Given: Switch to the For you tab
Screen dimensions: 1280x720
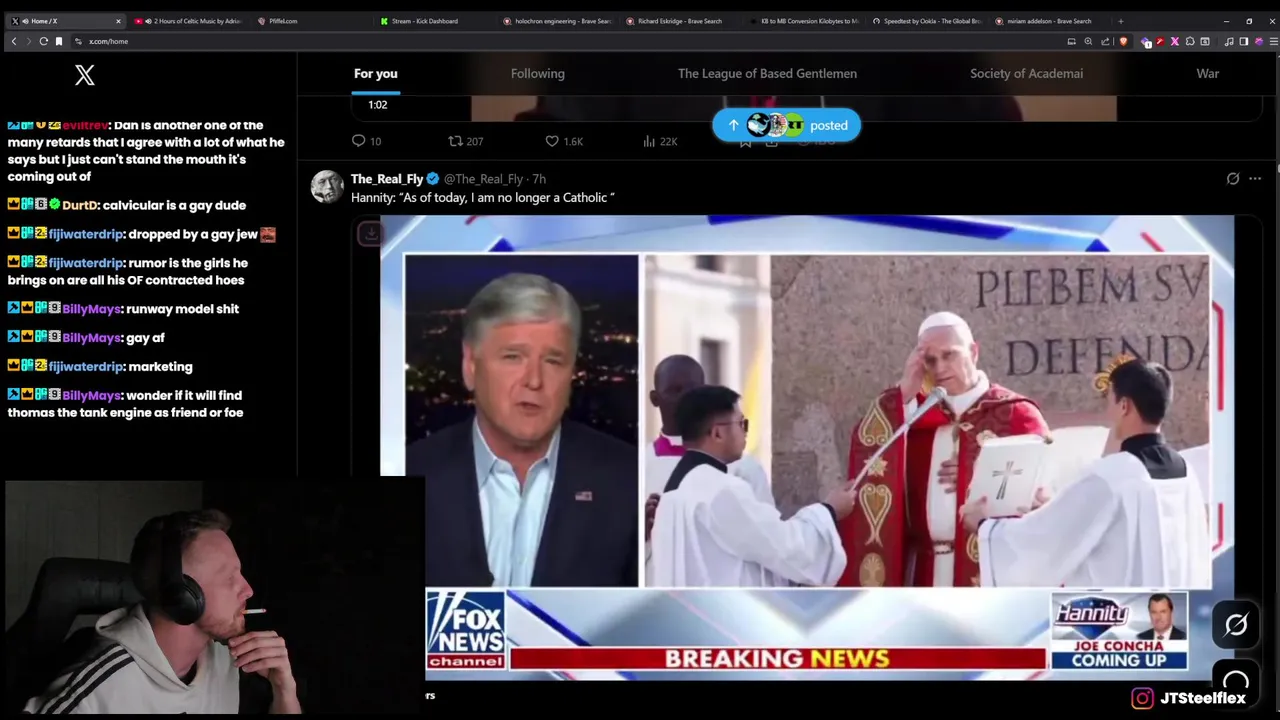Looking at the screenshot, I should tap(375, 73).
